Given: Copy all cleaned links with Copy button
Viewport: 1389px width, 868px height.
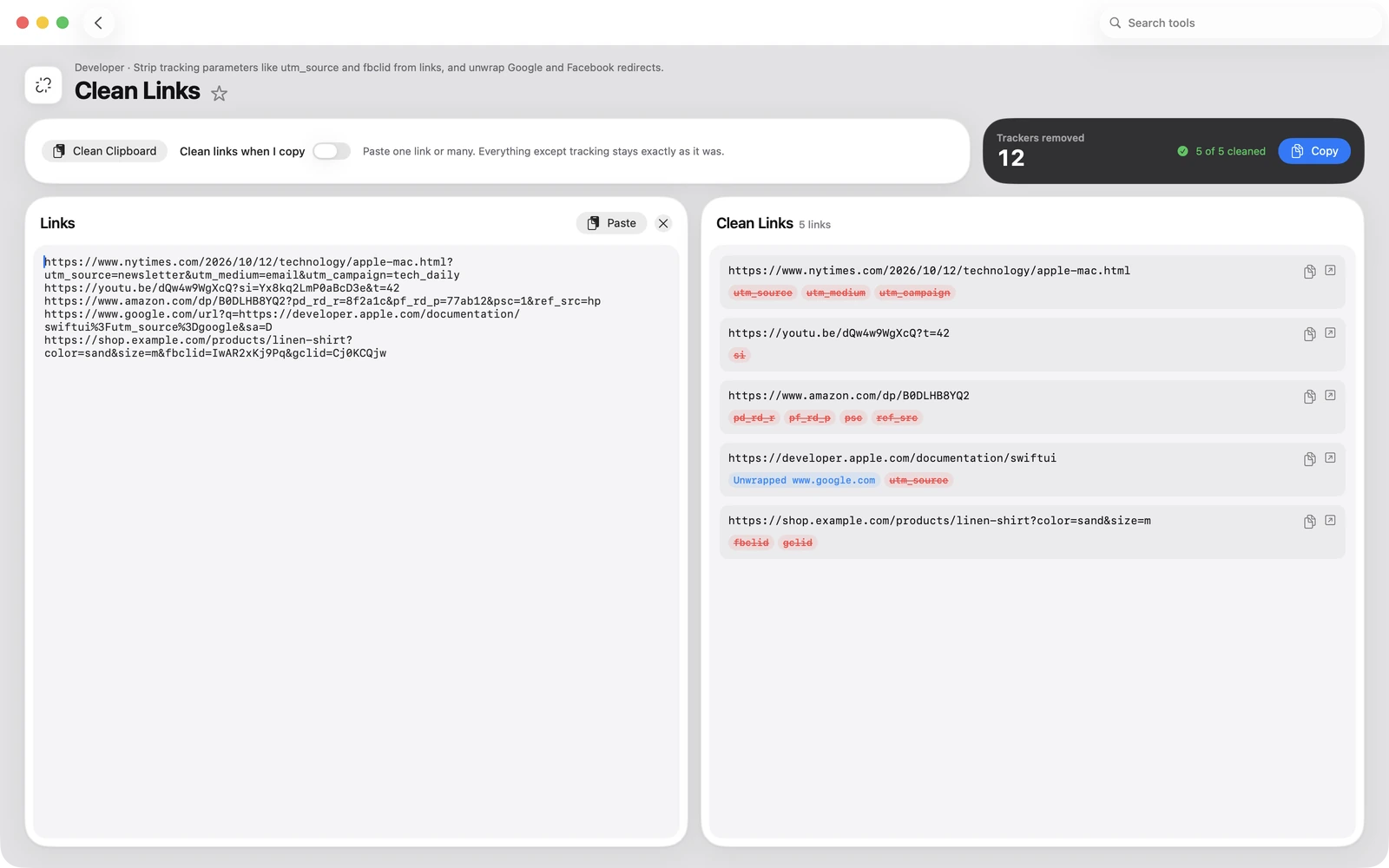Looking at the screenshot, I should (x=1314, y=151).
